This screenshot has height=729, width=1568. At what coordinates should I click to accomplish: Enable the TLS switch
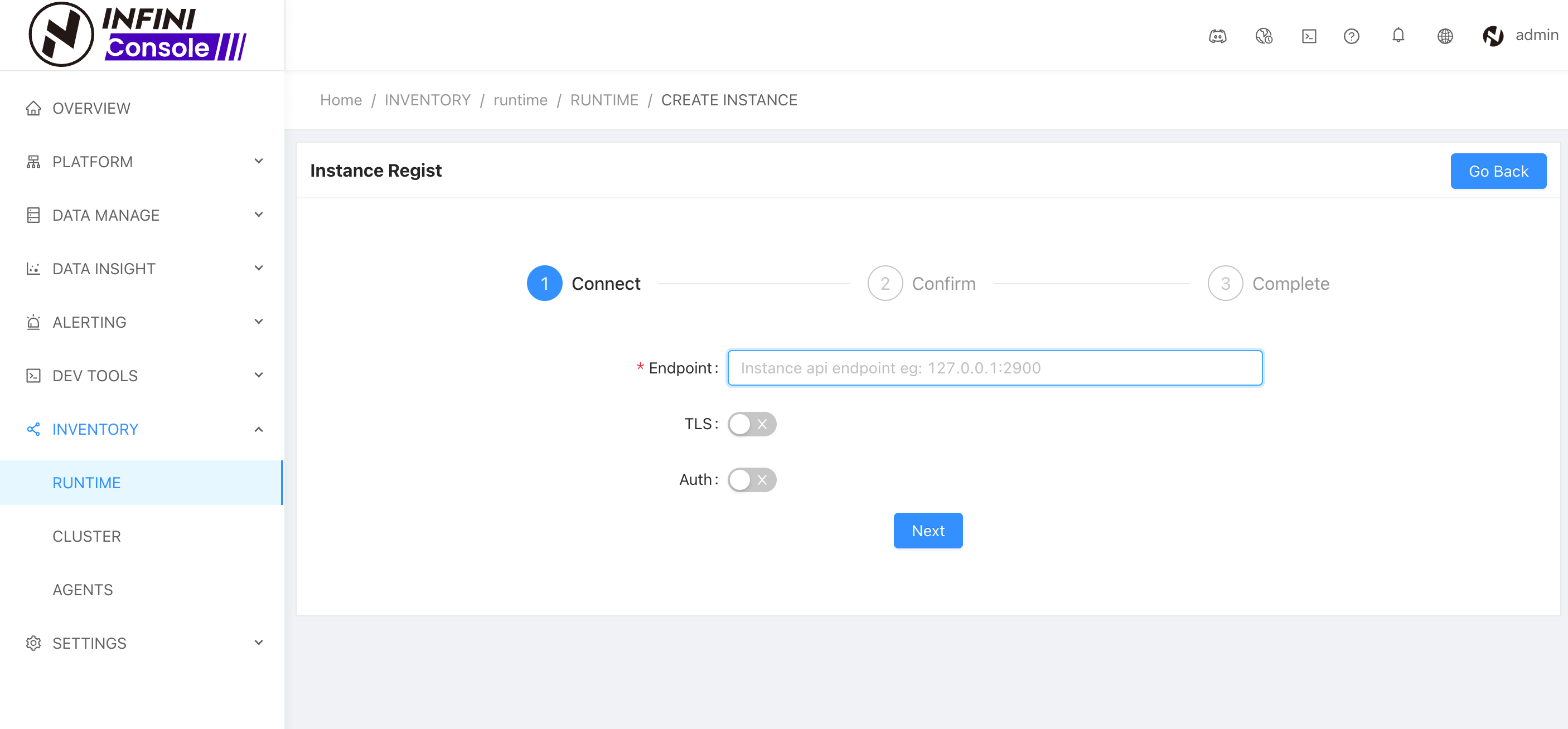[x=751, y=424]
